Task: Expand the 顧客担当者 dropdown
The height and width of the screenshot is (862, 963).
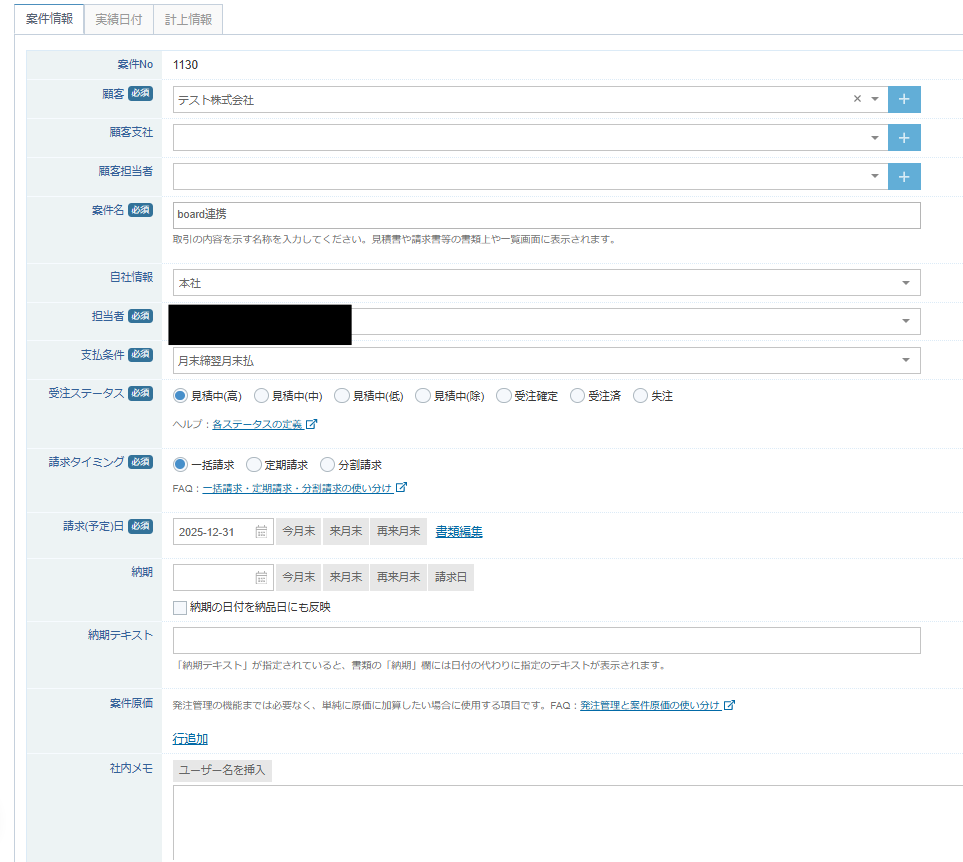Action: point(875,176)
